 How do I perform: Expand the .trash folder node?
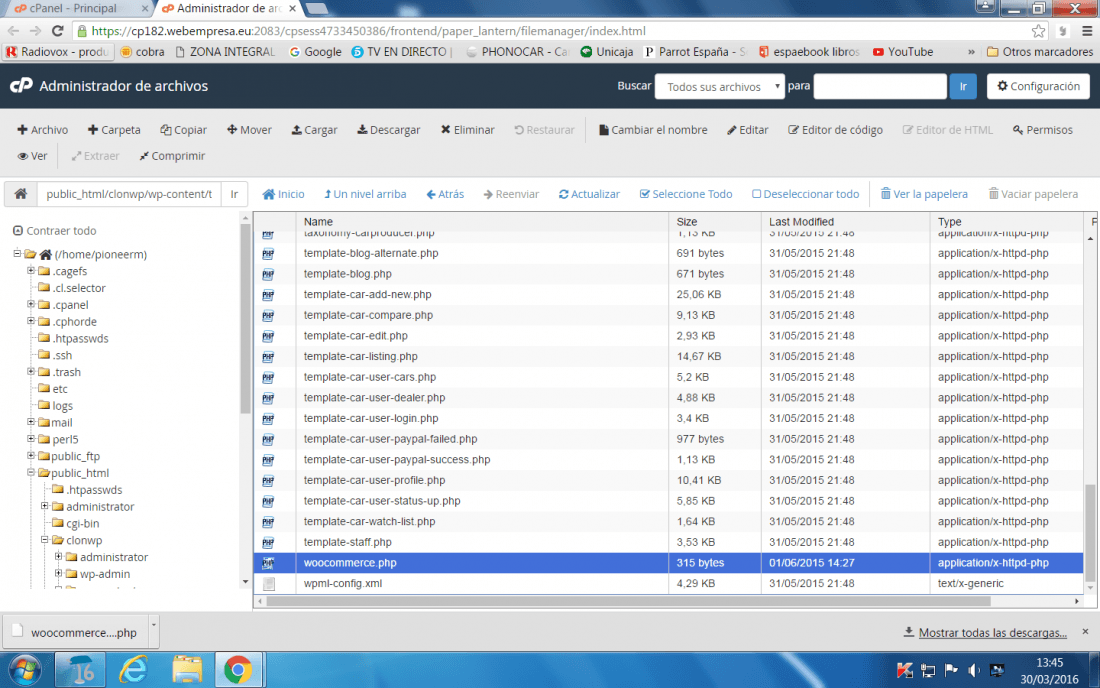click(31, 372)
